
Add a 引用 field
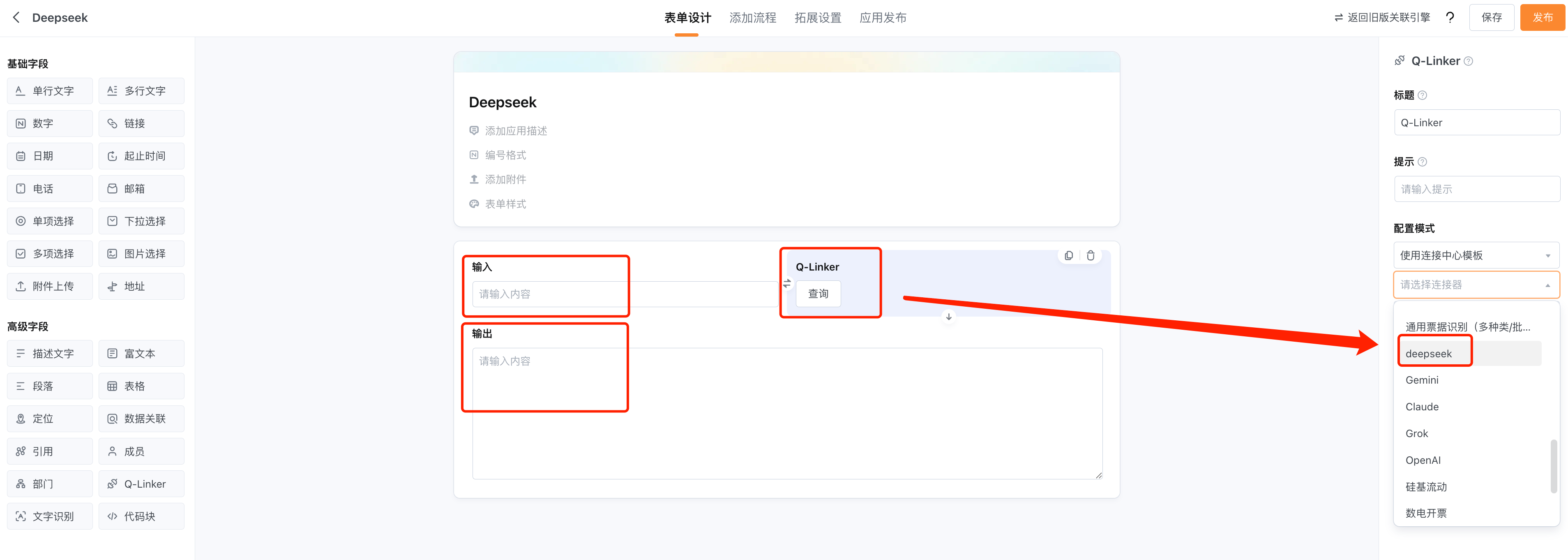(x=50, y=451)
